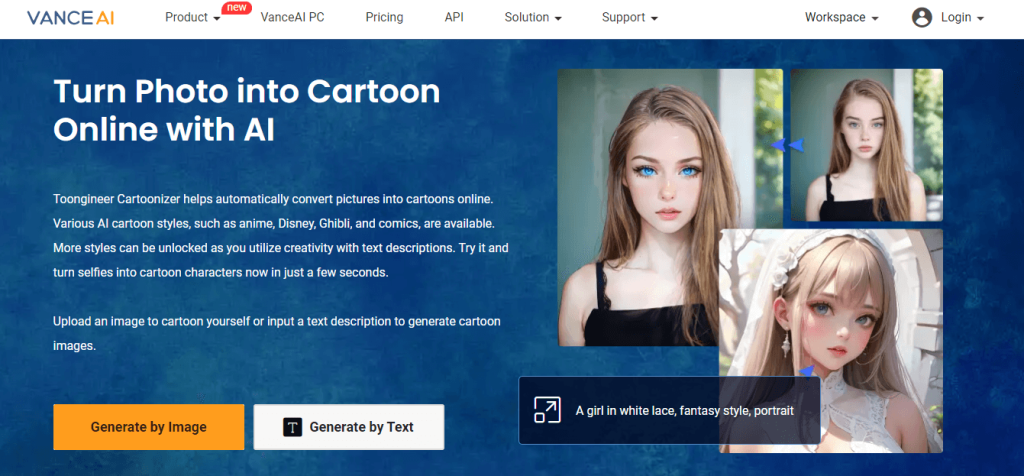Screen dimensions: 1024x476
Task: Open the Workspace dropdown
Action: [x=841, y=18]
